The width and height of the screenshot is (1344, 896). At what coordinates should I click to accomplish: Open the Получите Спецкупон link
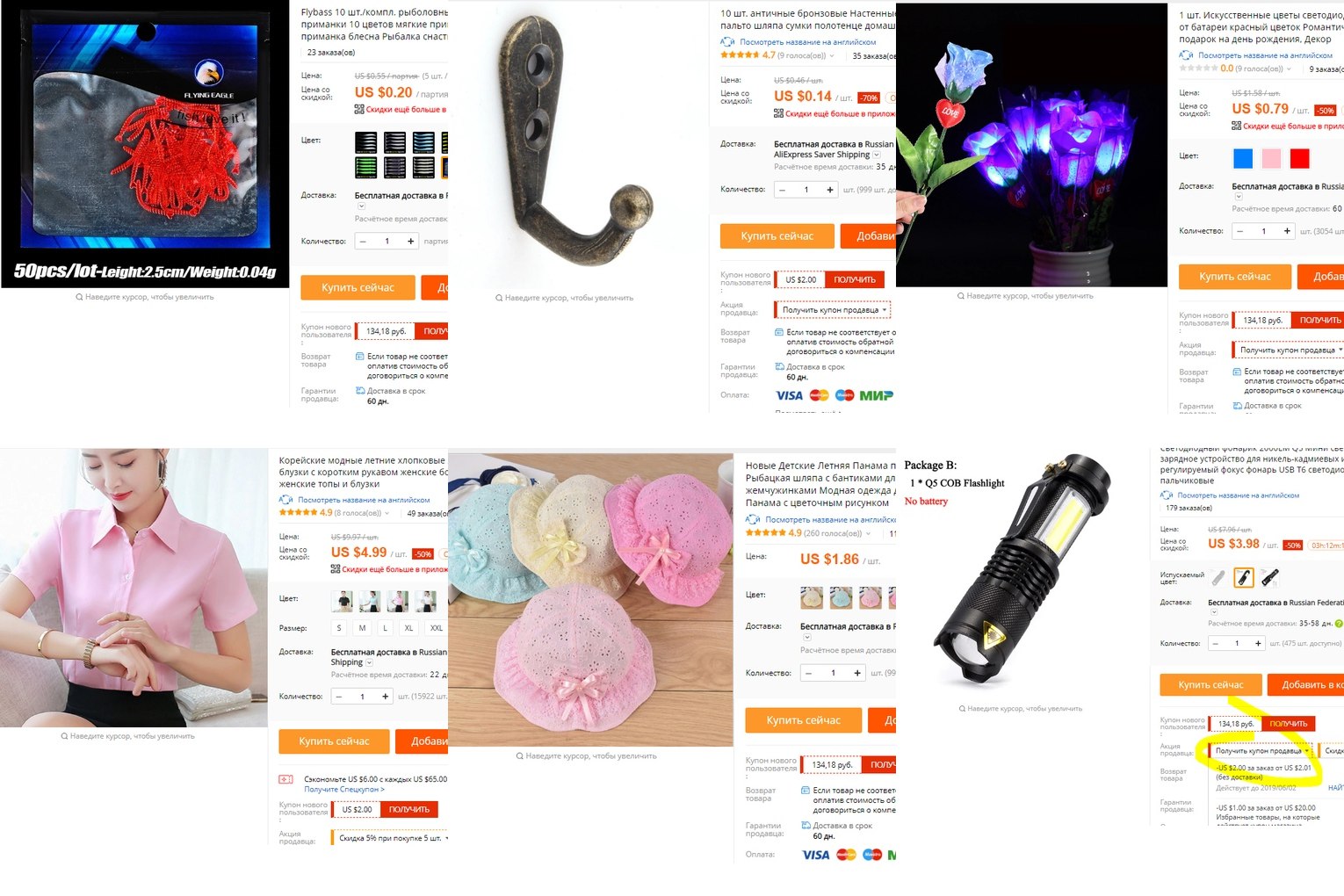pyautogui.click(x=344, y=790)
